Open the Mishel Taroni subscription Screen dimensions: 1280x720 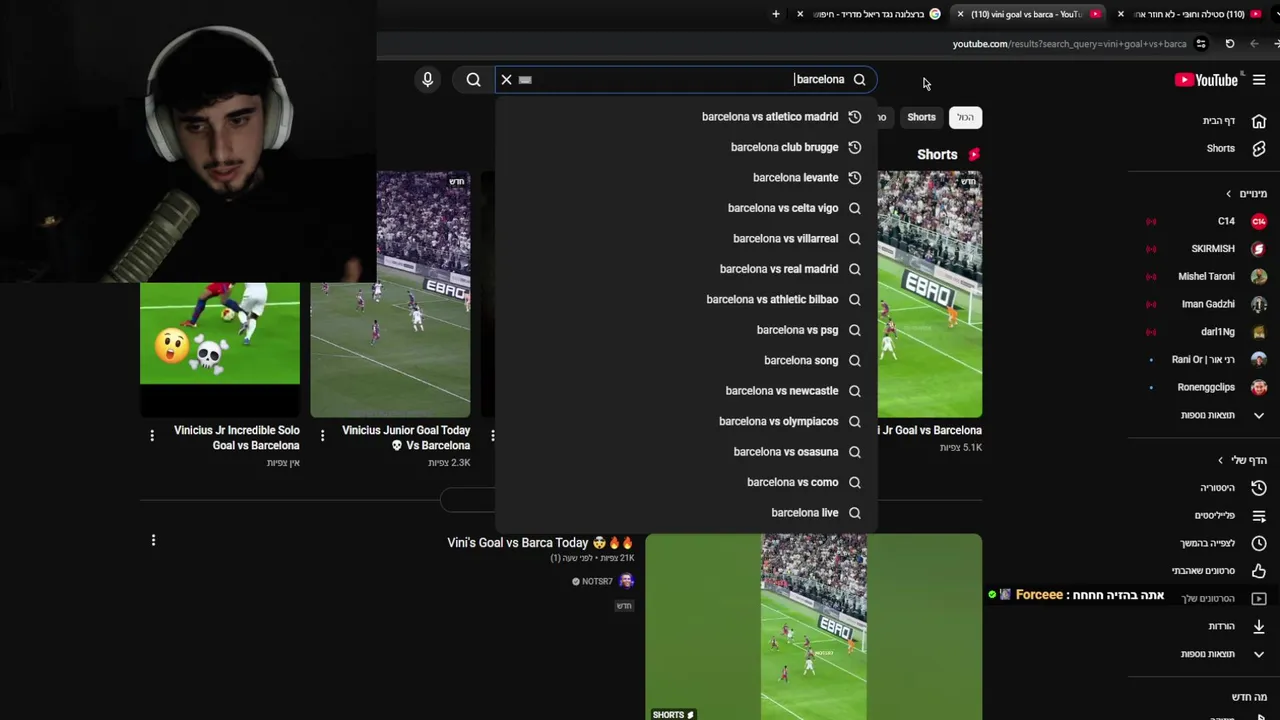pos(1208,276)
